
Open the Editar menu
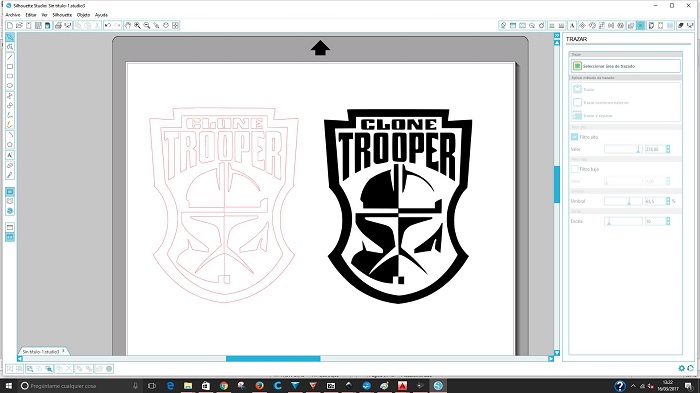click(31, 15)
